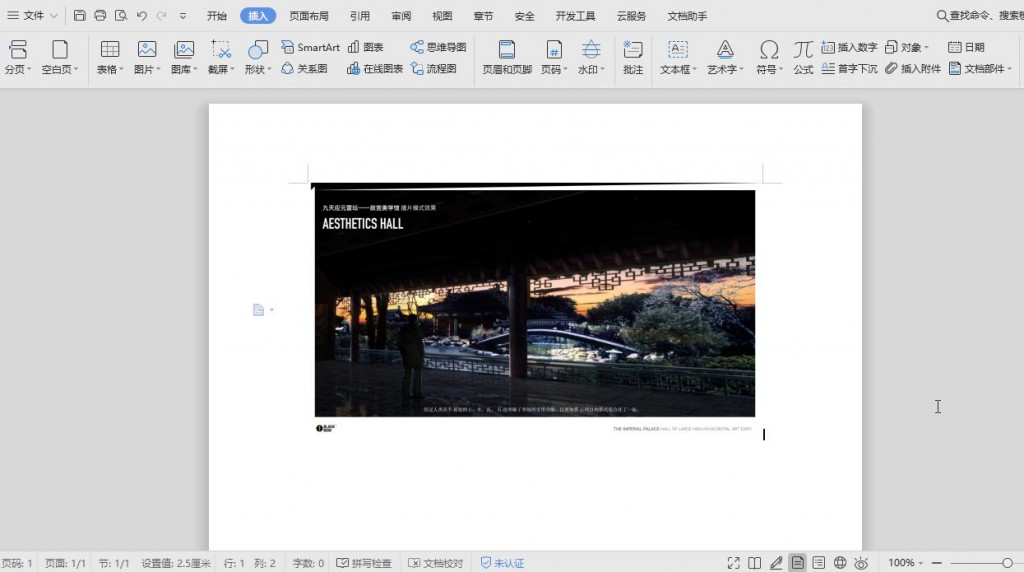Select the Aesthetics Hall picture in document
Screen dimensions: 1024x572
[535, 310]
